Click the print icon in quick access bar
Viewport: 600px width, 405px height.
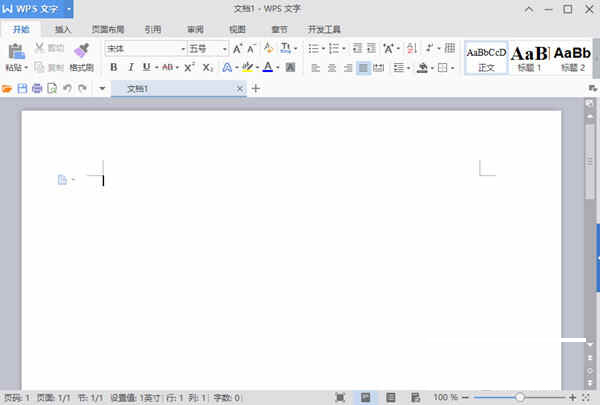click(x=37, y=89)
